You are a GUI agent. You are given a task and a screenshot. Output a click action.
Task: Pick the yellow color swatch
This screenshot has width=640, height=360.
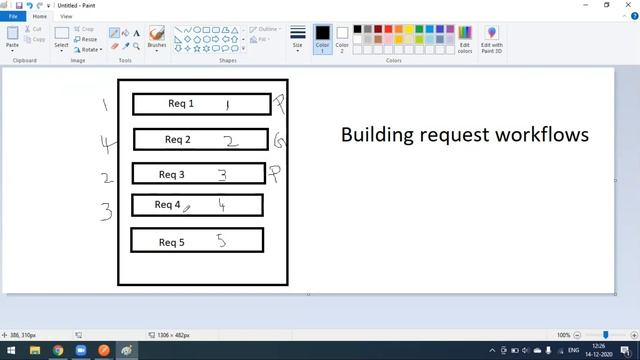(x=409, y=29)
